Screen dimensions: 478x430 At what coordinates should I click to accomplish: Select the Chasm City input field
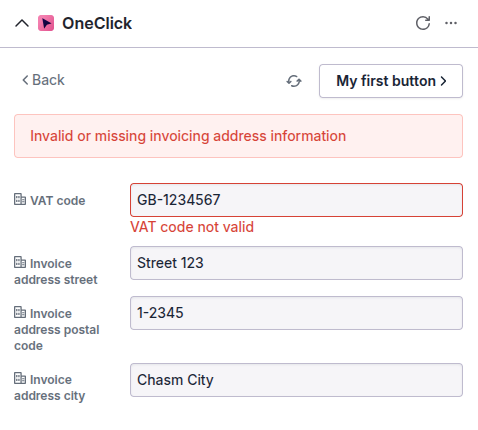[x=296, y=380]
